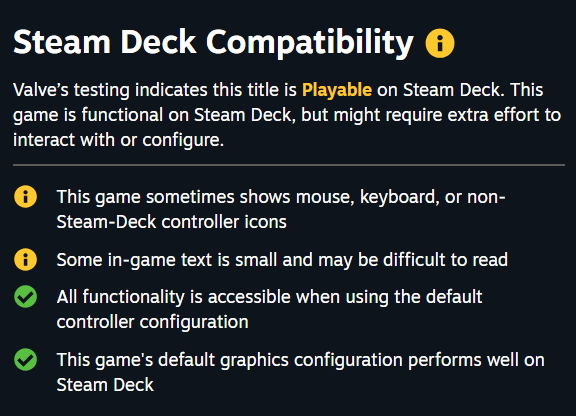Click info icon beside small in-game text warning

tap(25, 259)
